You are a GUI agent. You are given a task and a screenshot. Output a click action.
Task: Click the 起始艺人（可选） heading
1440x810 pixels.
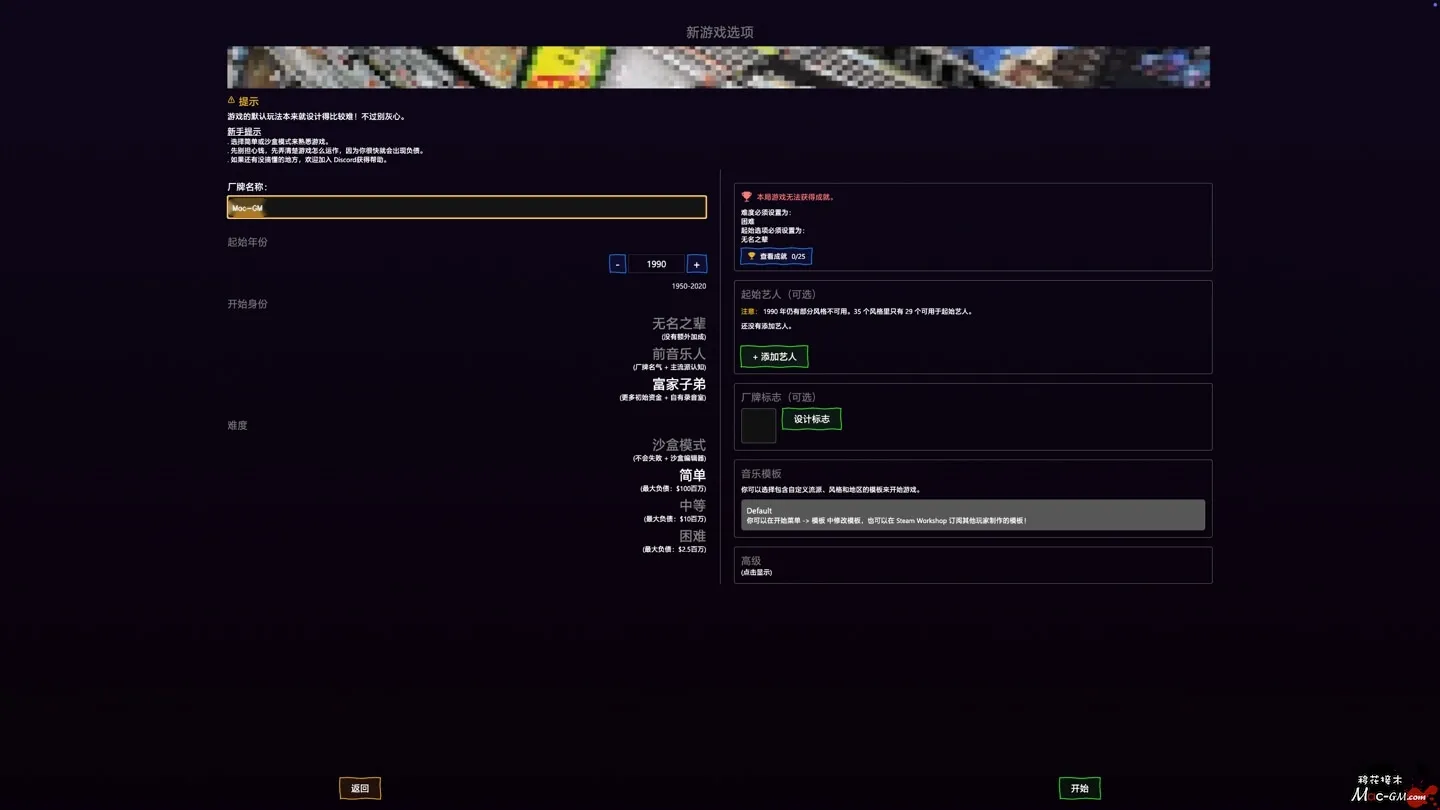[x=778, y=294]
